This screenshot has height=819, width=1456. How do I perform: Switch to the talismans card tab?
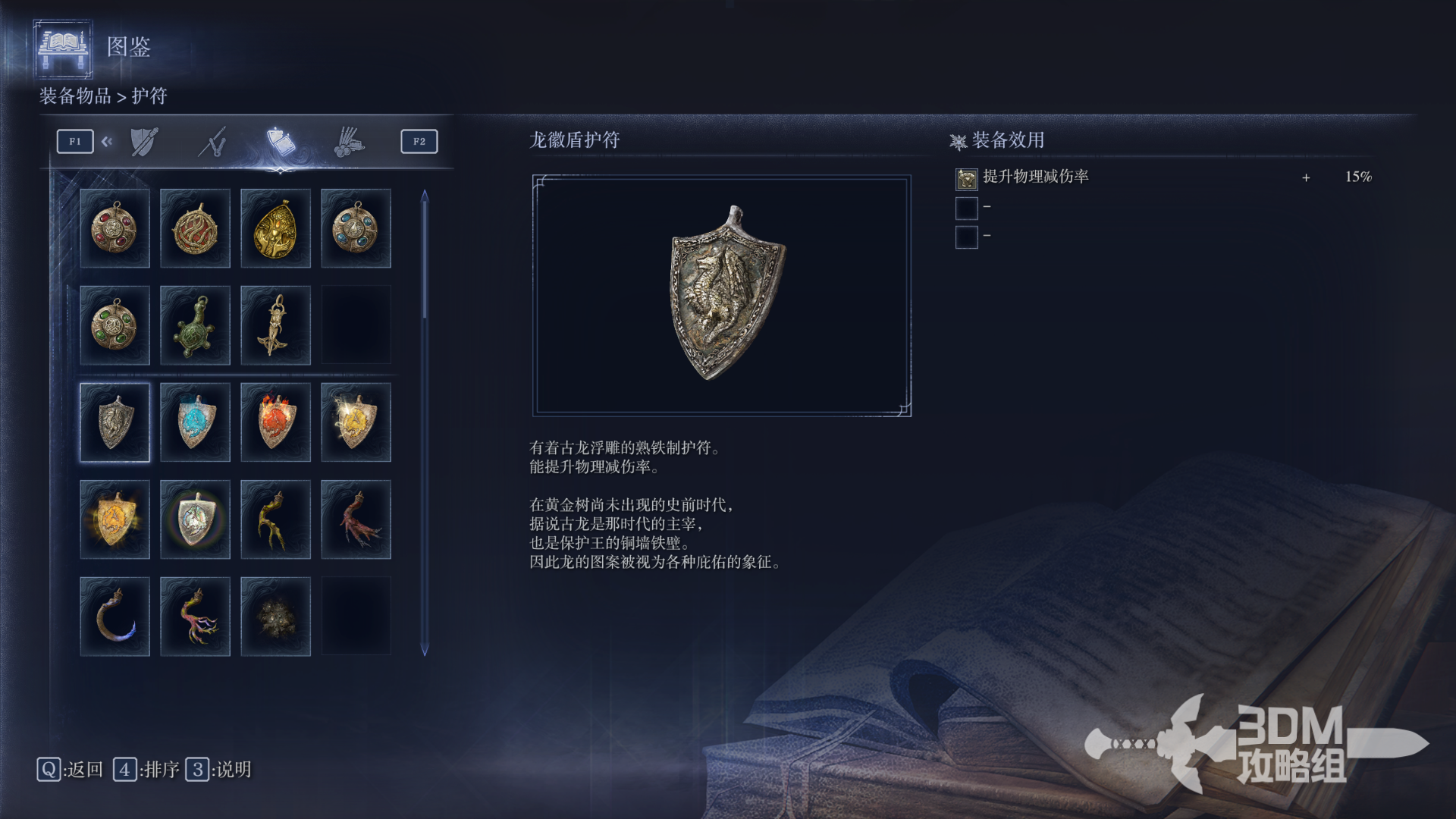click(x=281, y=141)
